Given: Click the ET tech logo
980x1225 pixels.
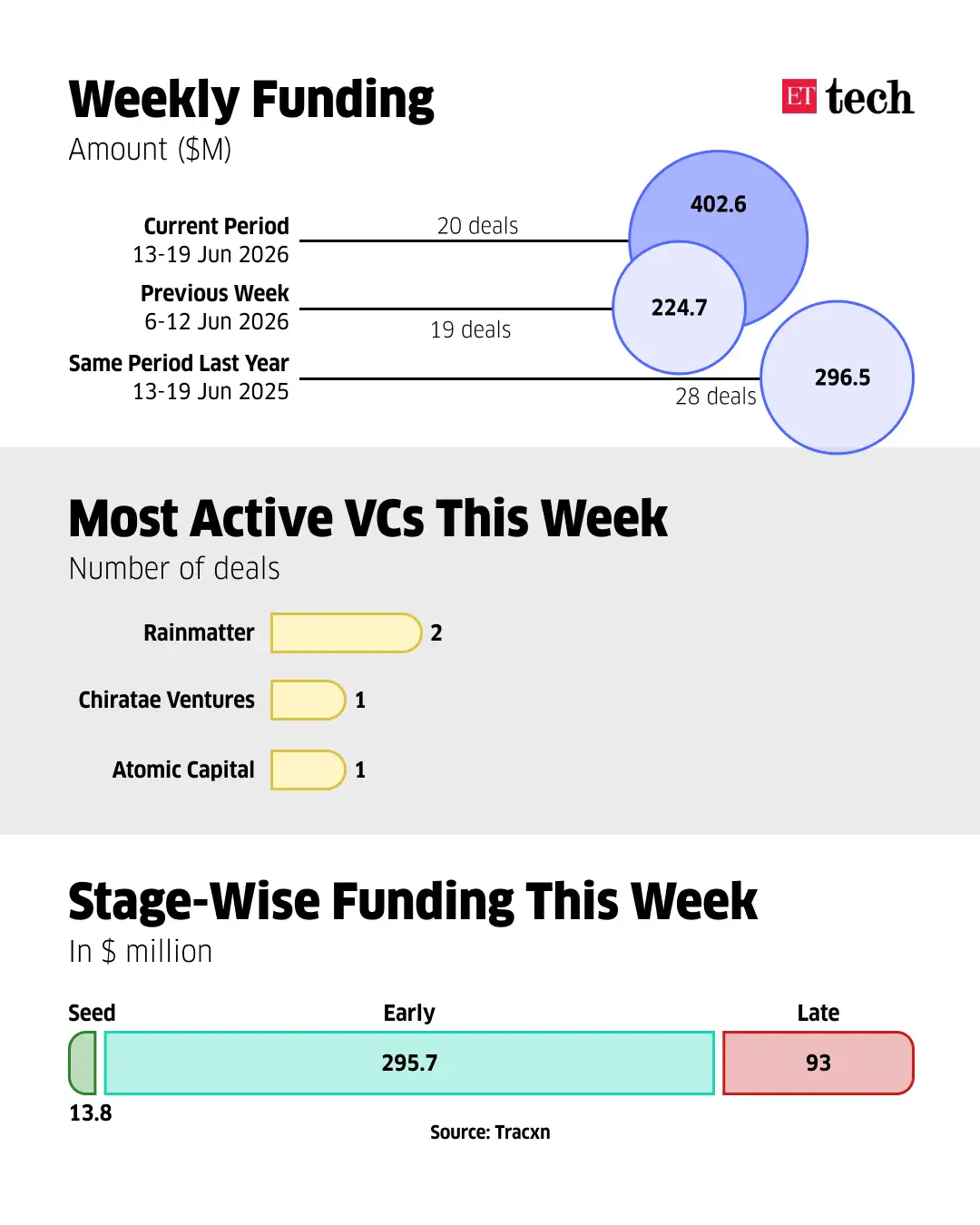Looking at the screenshot, I should pyautogui.click(x=848, y=97).
